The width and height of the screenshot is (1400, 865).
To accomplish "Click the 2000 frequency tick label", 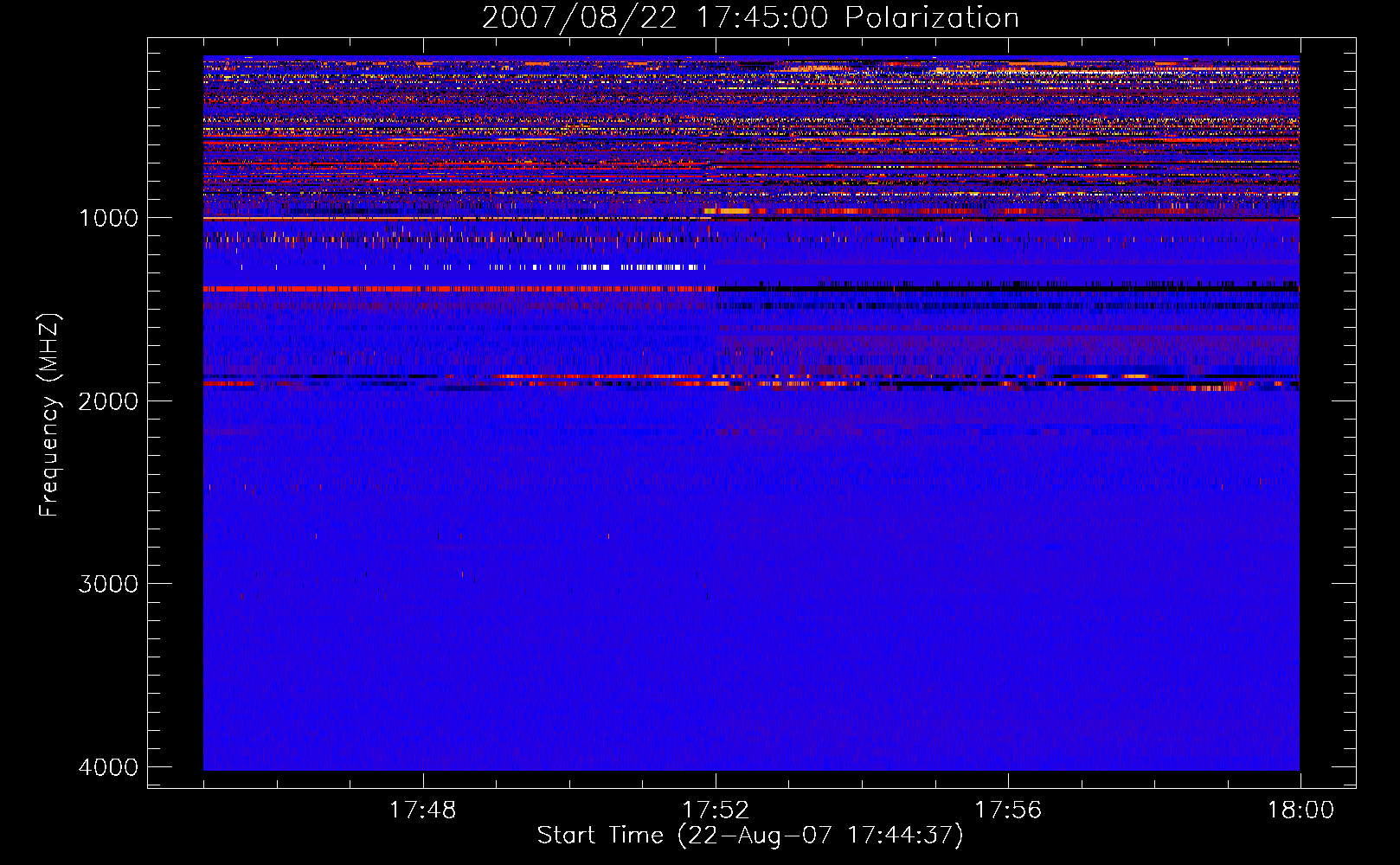I will (x=108, y=400).
